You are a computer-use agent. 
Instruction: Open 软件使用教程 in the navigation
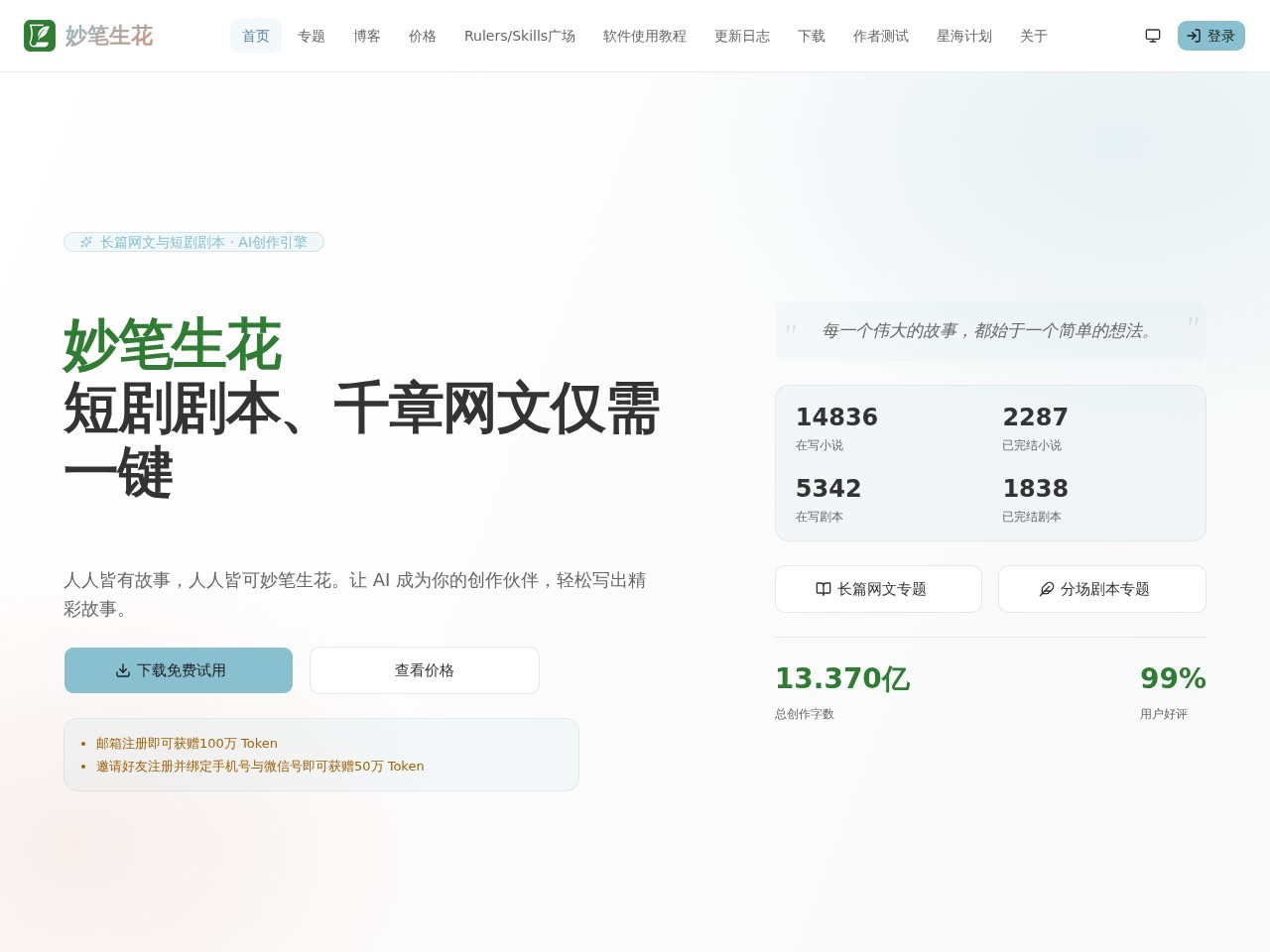pos(645,36)
